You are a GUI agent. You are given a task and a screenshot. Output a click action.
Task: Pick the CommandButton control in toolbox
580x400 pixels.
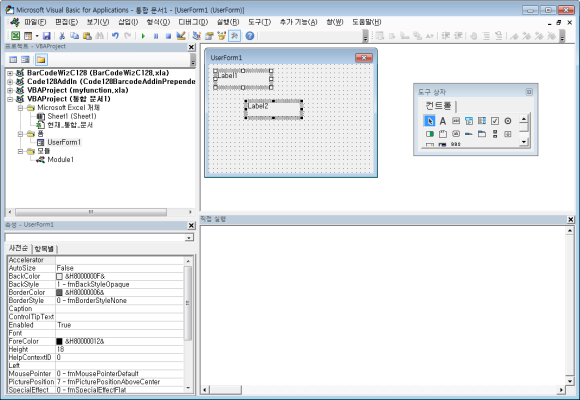(x=456, y=134)
